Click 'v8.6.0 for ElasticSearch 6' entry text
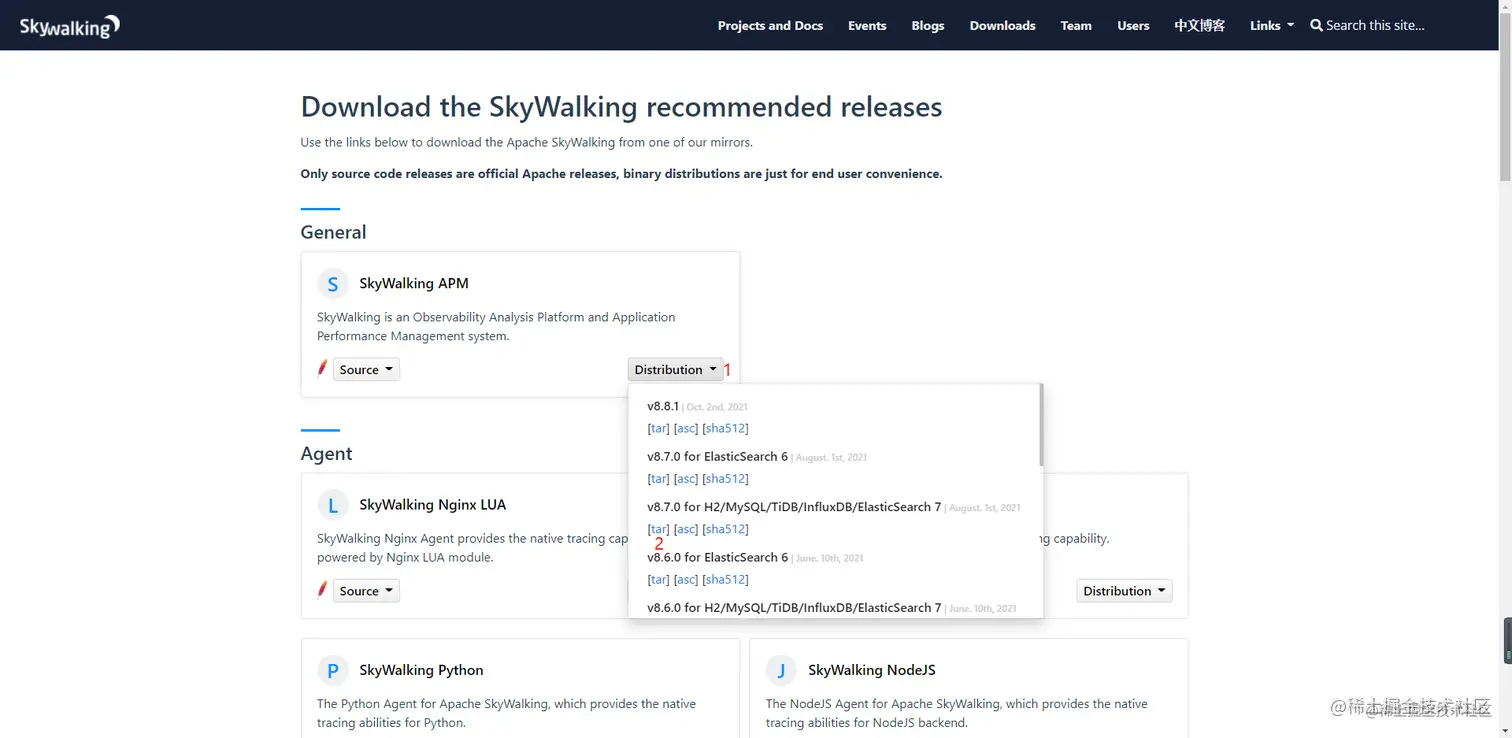The width and height of the screenshot is (1512, 738). pos(717,557)
